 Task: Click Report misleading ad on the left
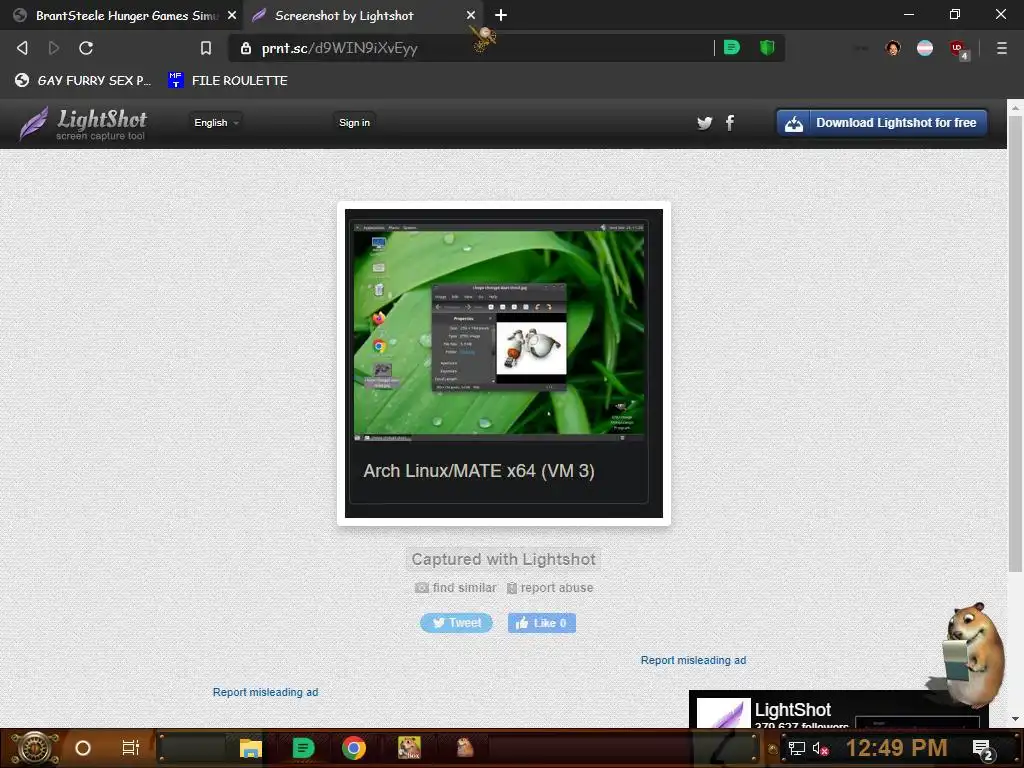pyautogui.click(x=265, y=692)
